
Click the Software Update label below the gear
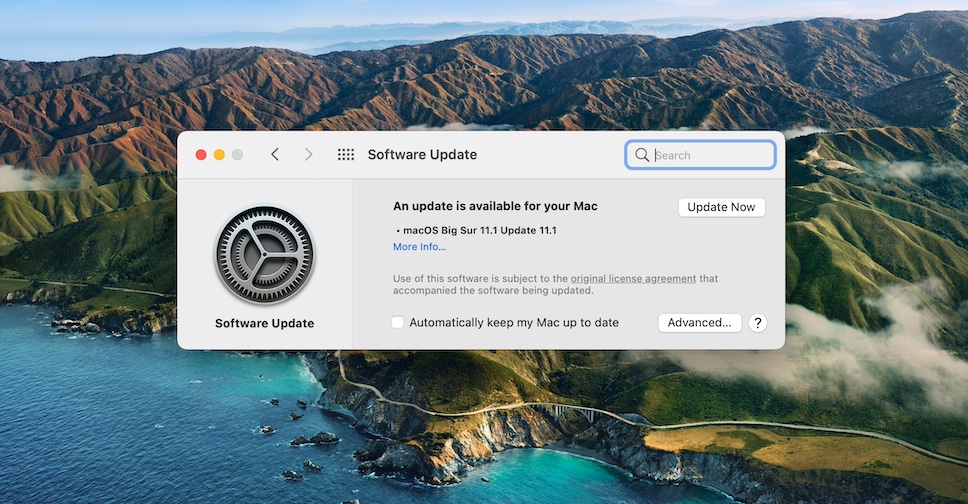pyautogui.click(x=264, y=324)
